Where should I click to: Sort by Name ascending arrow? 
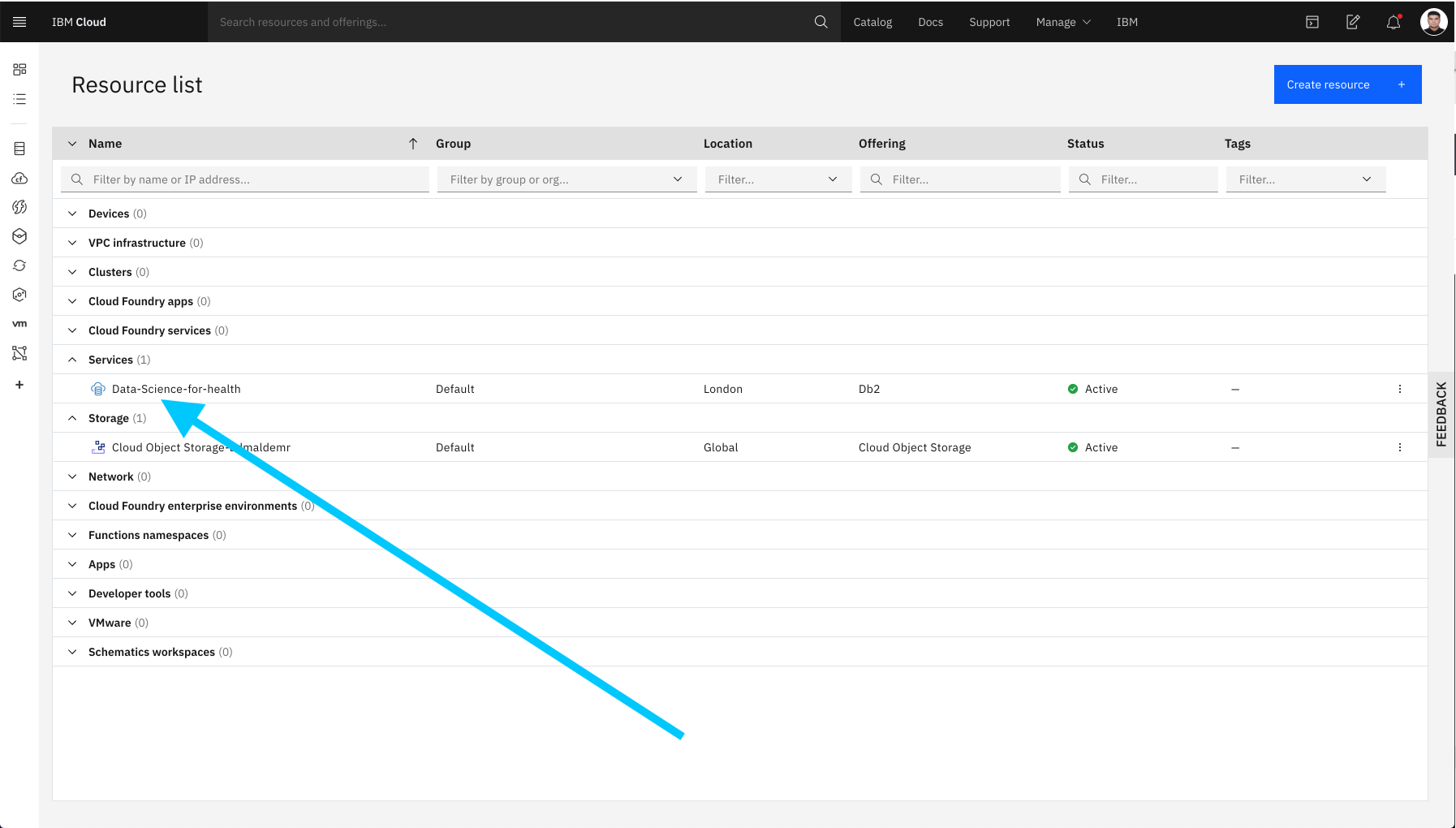pyautogui.click(x=413, y=144)
